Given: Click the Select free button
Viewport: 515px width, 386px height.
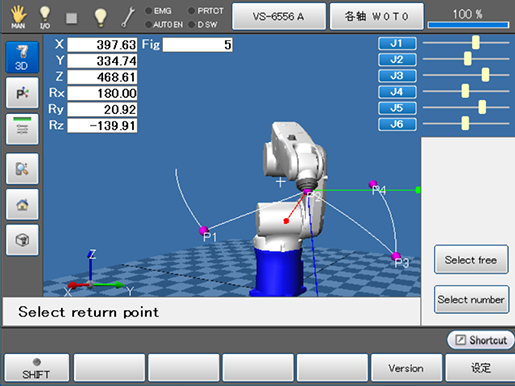Looking at the screenshot, I should coord(471,259).
